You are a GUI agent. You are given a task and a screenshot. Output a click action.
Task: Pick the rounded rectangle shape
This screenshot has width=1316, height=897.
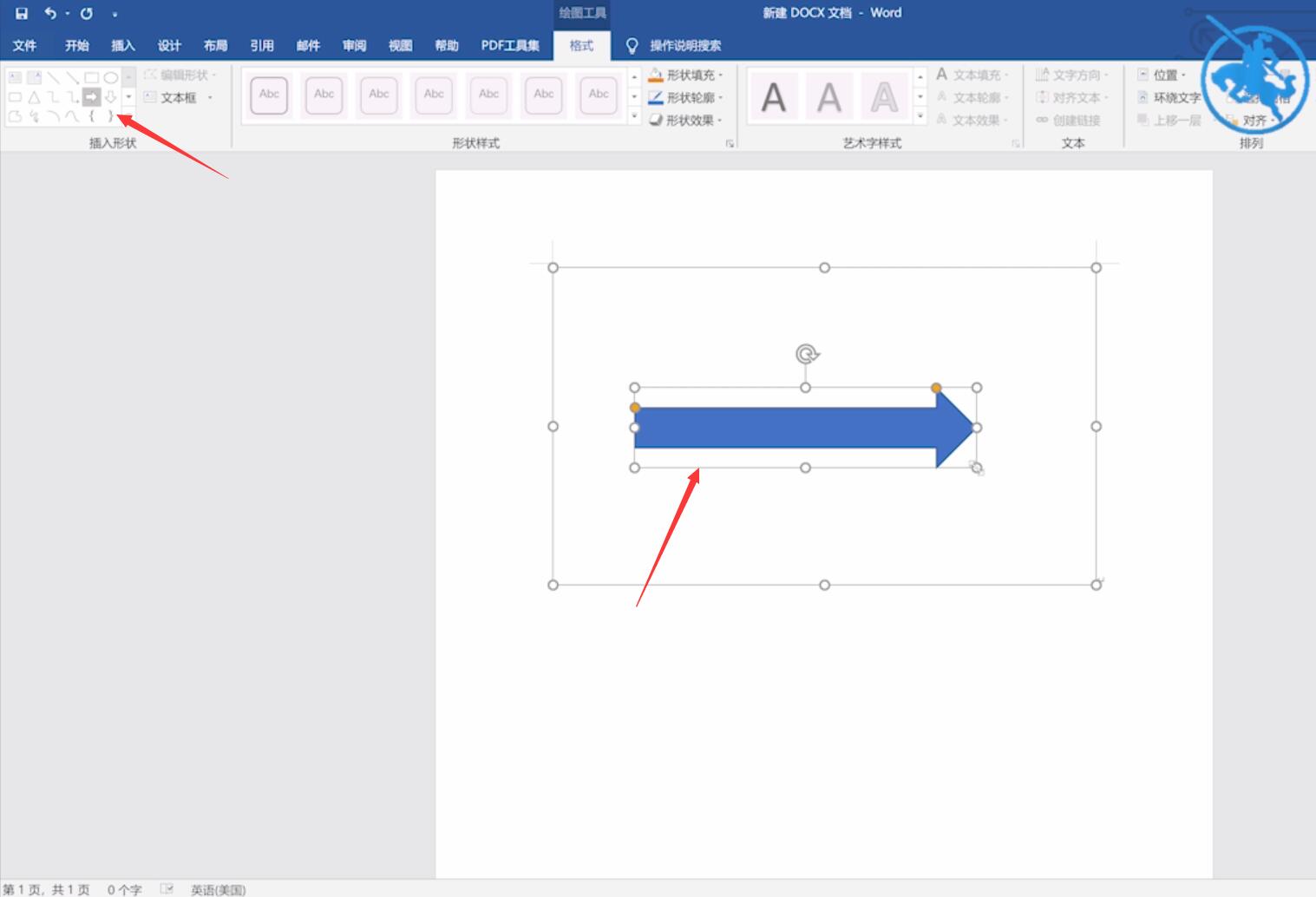15,97
